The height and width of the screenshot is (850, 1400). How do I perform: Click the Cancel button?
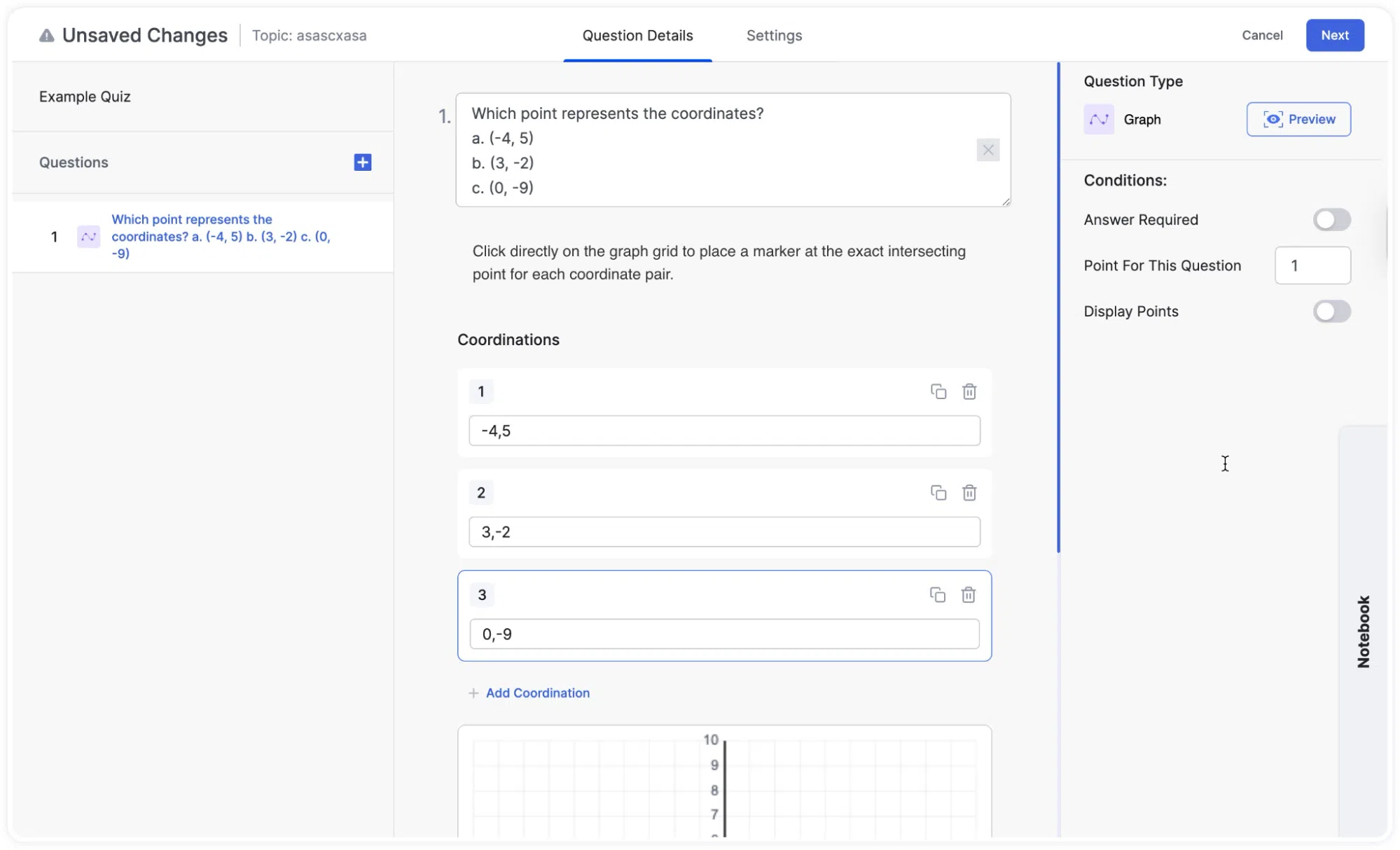tap(1262, 35)
